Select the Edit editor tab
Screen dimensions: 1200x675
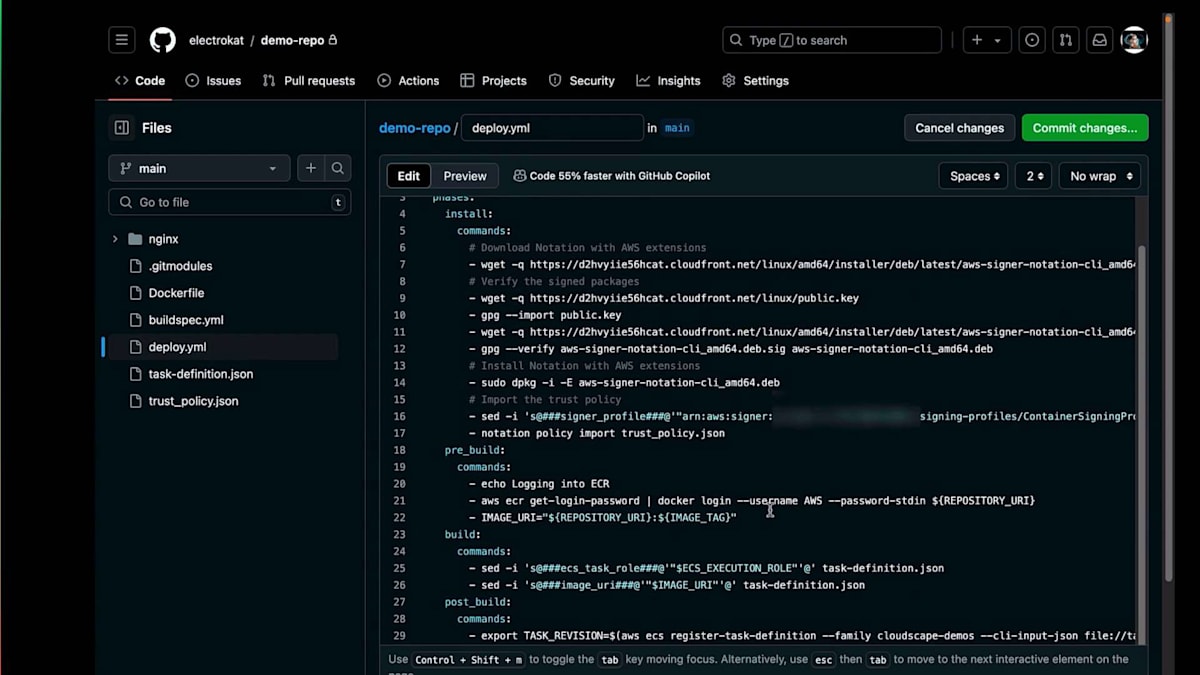409,176
